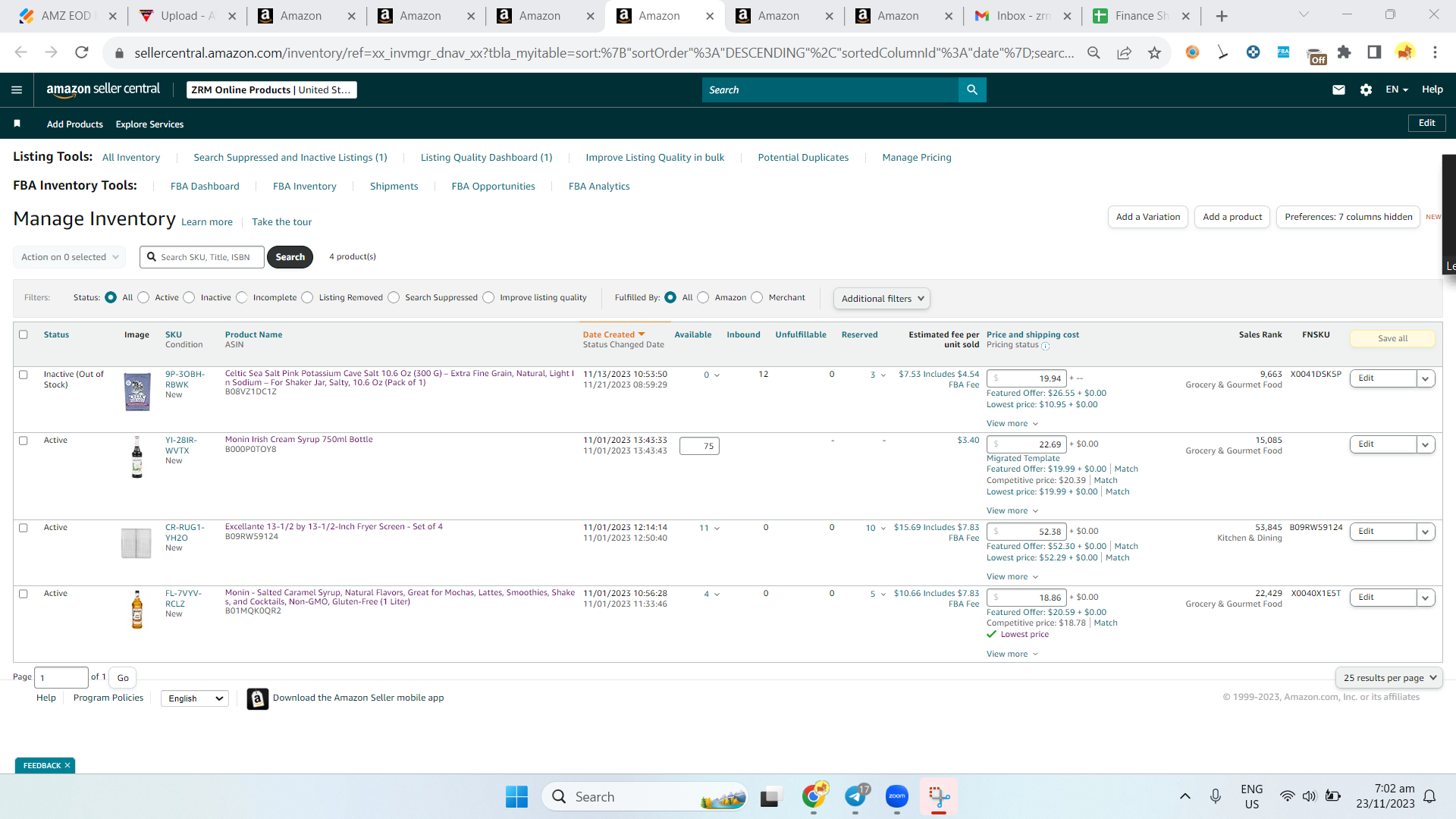Switch to the Inbox Gmail browser tab

coord(1021,16)
